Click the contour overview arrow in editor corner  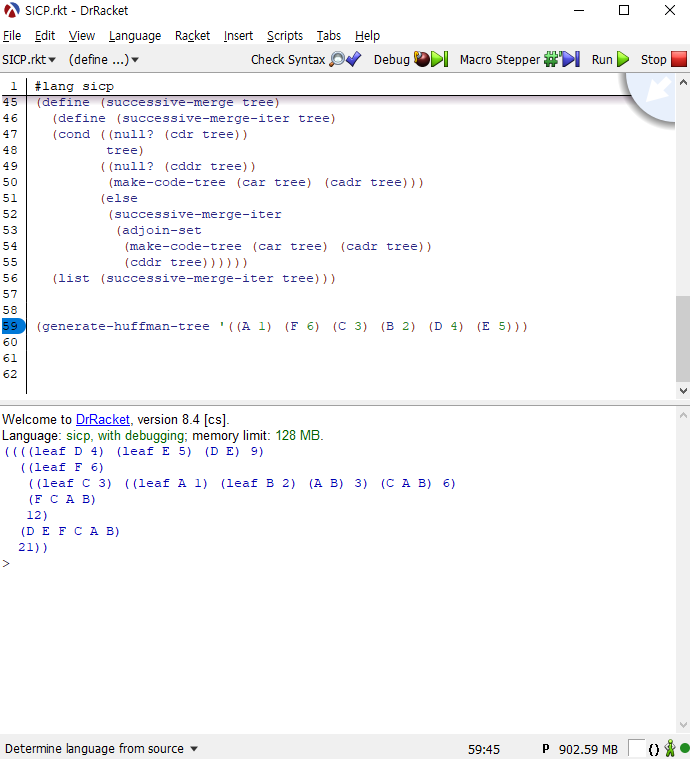tap(657, 92)
